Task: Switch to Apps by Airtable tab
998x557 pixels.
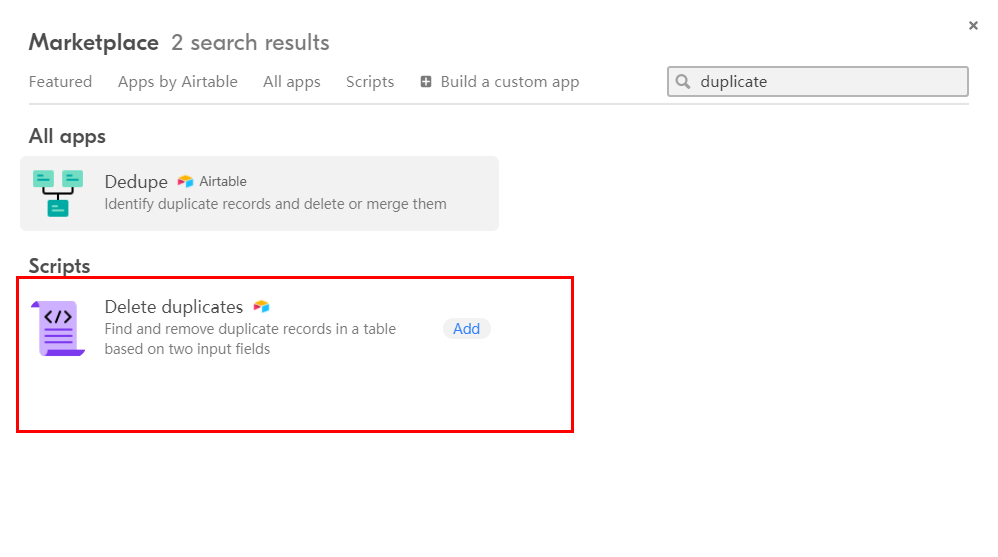Action: click(178, 81)
